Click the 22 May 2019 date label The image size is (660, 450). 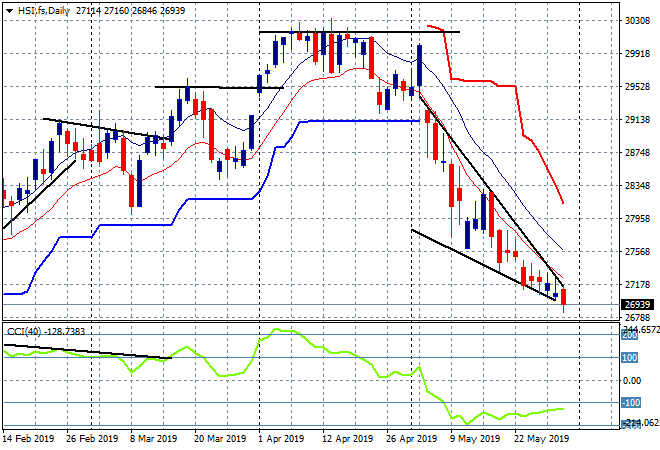tap(541, 439)
